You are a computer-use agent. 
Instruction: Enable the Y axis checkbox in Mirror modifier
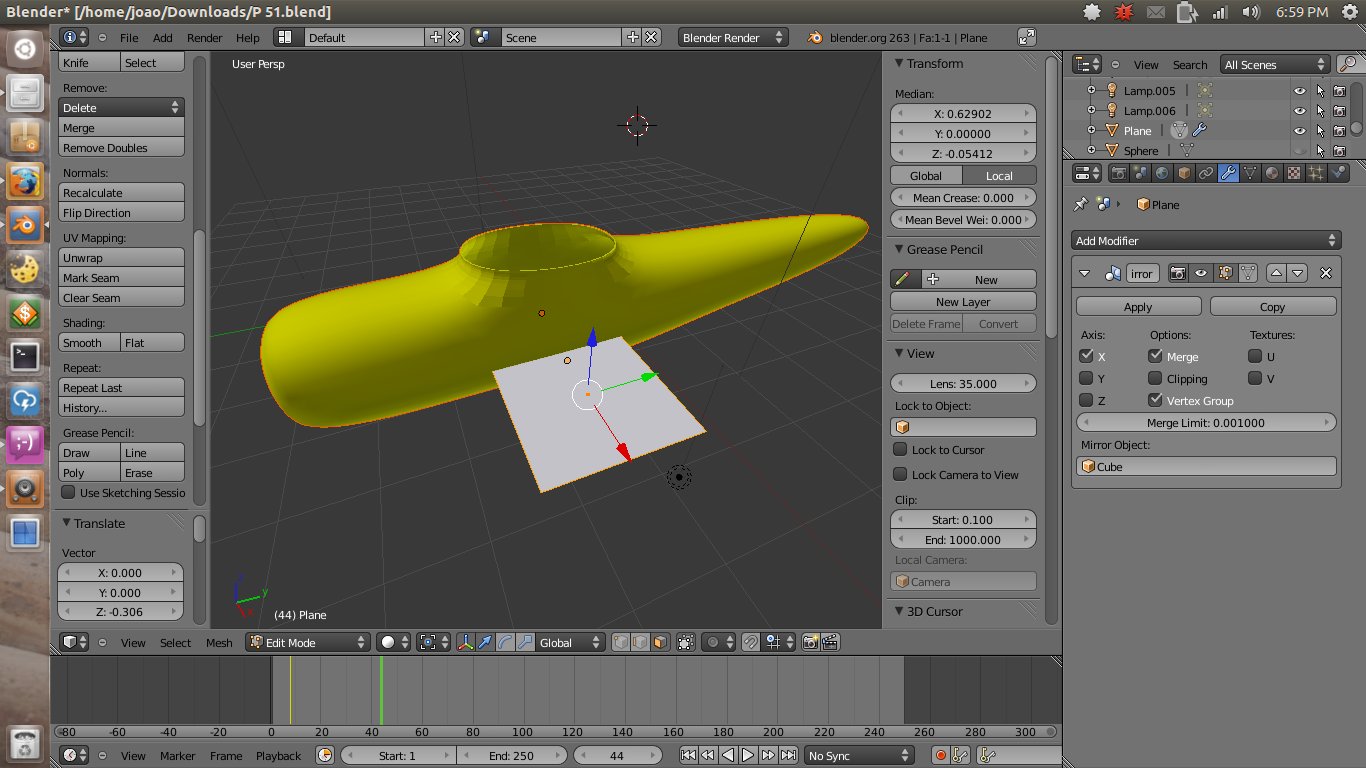click(x=1086, y=378)
